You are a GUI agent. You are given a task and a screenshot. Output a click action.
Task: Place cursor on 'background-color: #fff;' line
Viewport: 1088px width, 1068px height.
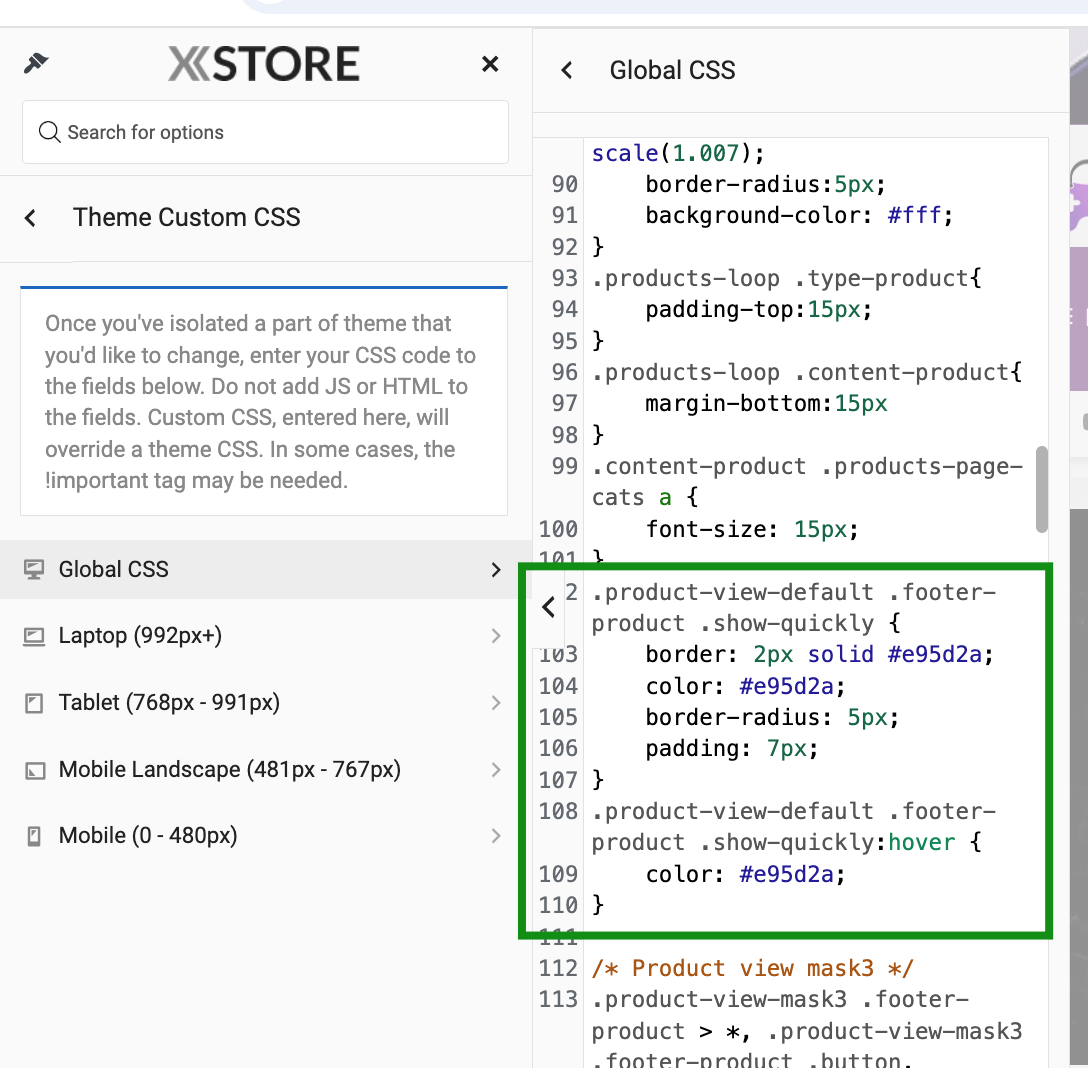(x=799, y=215)
